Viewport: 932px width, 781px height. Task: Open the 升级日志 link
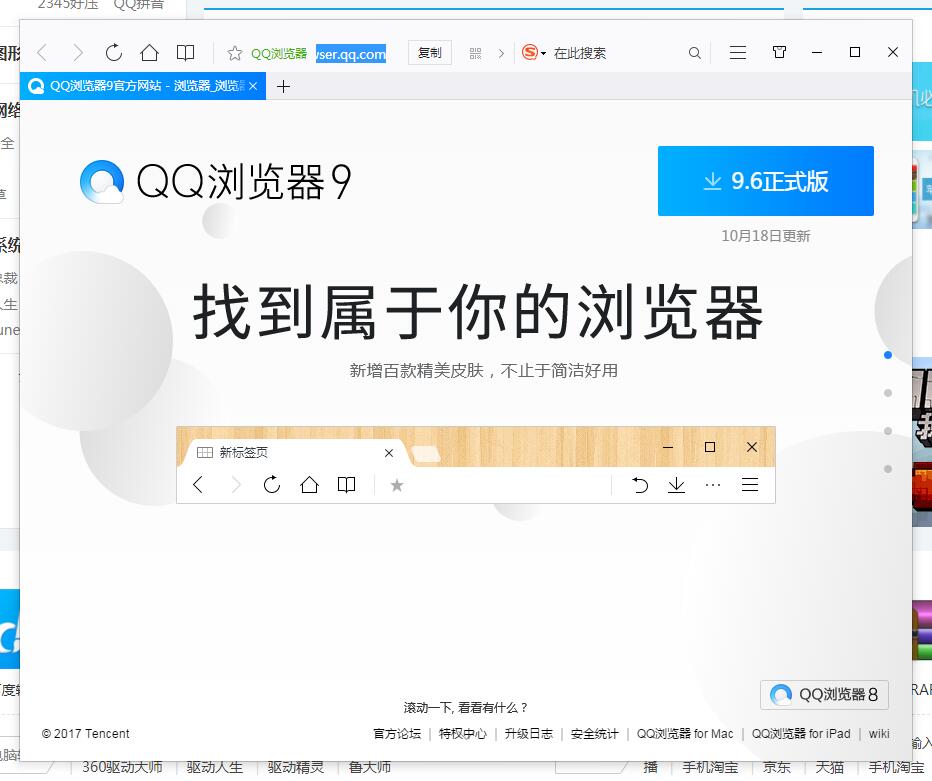click(528, 733)
